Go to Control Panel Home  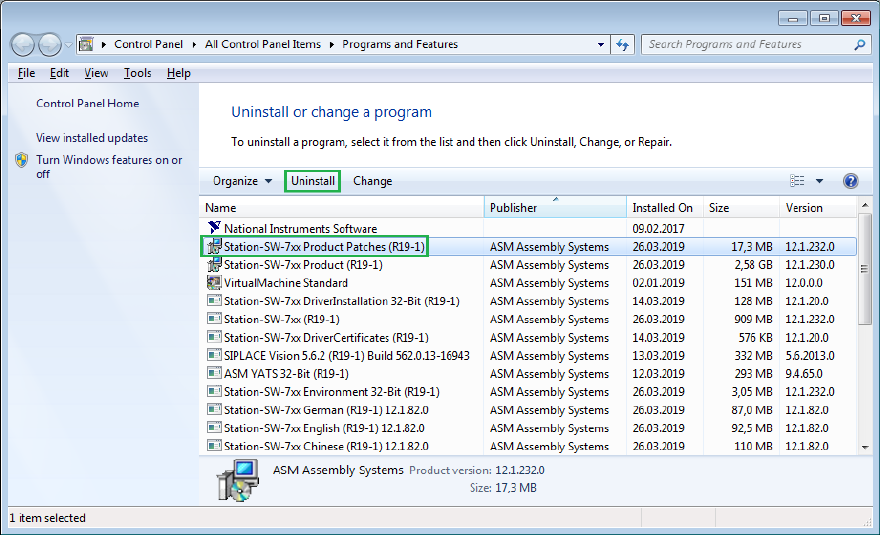point(88,103)
